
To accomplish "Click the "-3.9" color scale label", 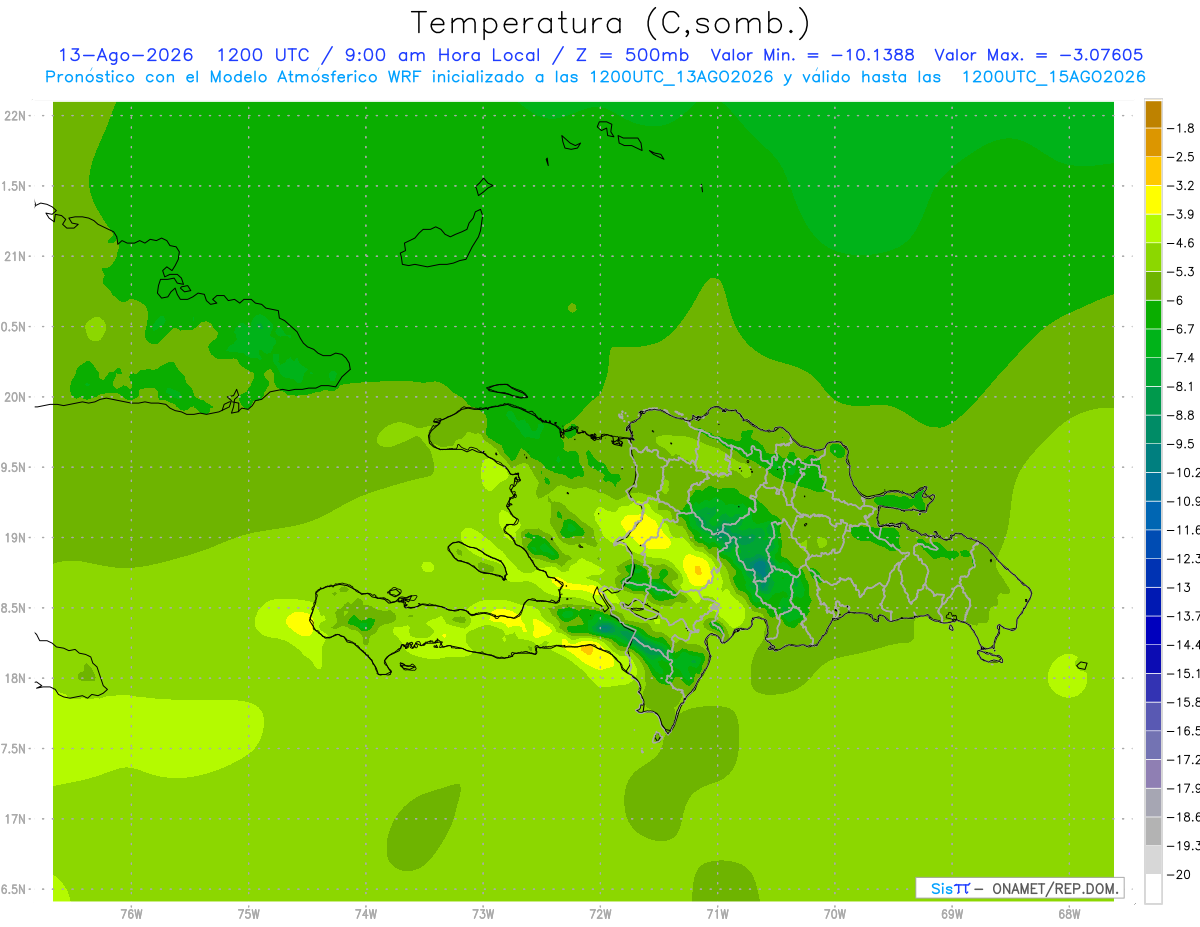I will click(1182, 214).
